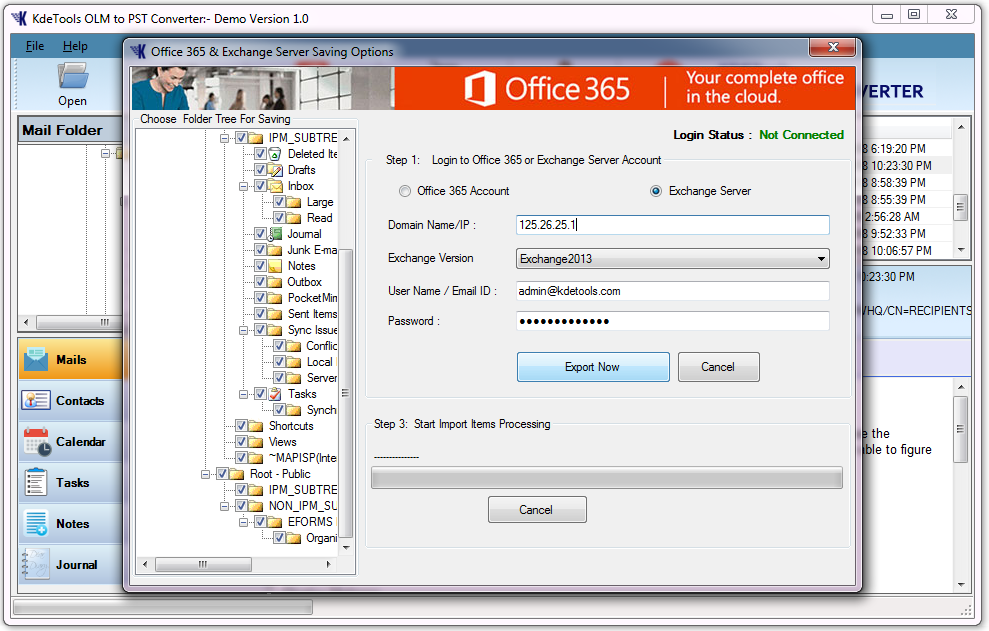
Task: Uncheck the Drafts folder checkbox
Action: (x=260, y=170)
